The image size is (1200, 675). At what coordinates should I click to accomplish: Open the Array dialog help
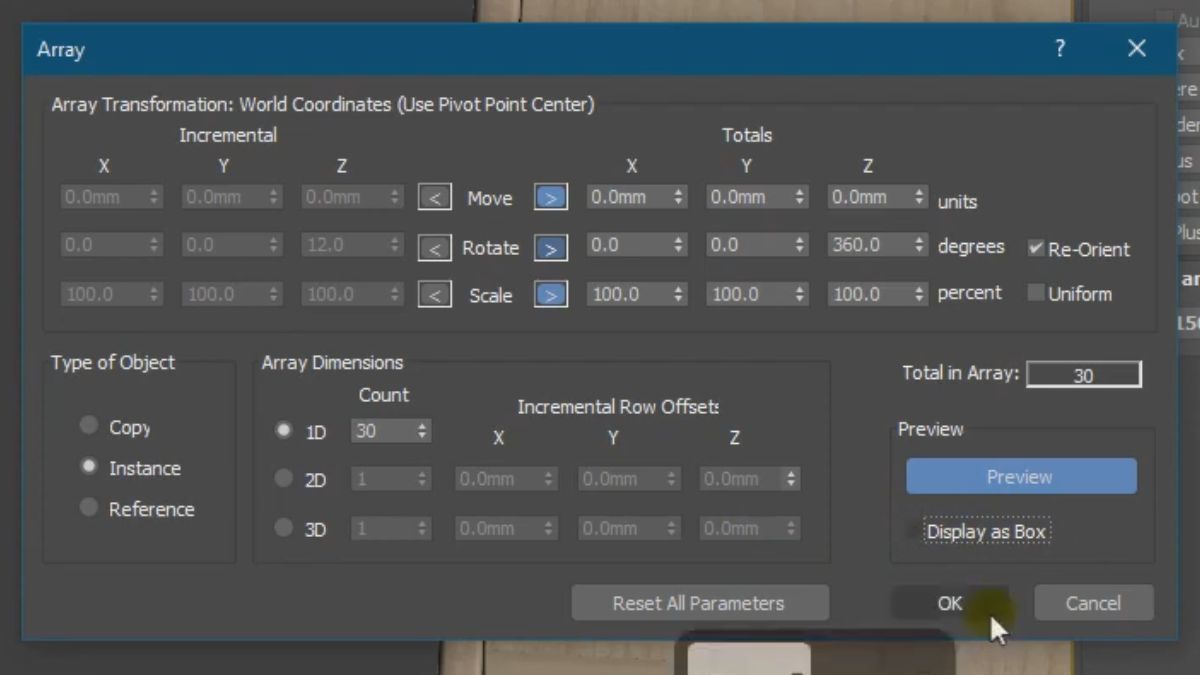tap(1059, 48)
